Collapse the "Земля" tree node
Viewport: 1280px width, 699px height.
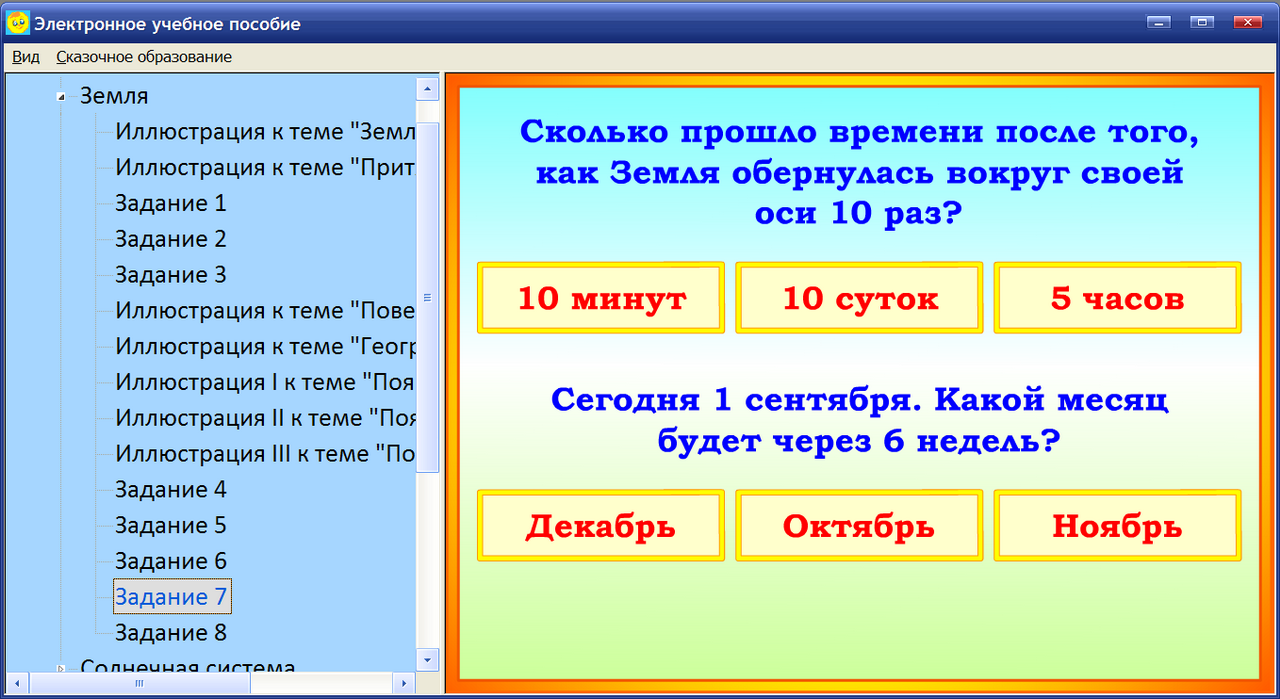[x=61, y=96]
